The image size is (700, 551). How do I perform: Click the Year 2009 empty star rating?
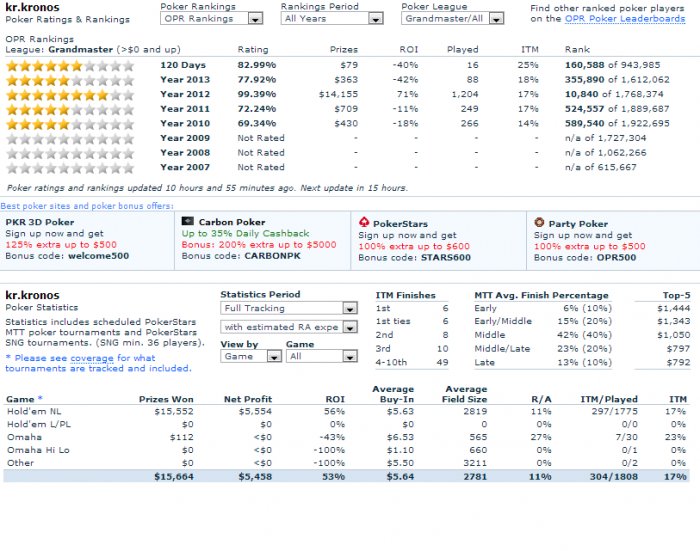pyautogui.click(x=70, y=139)
